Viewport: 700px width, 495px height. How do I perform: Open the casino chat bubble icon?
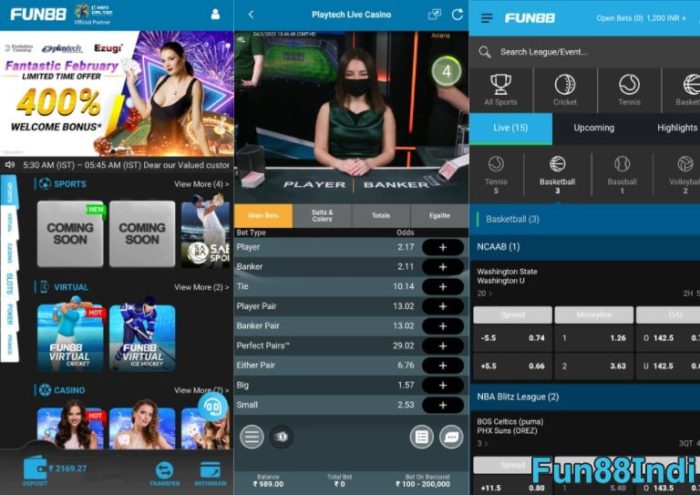(x=451, y=437)
